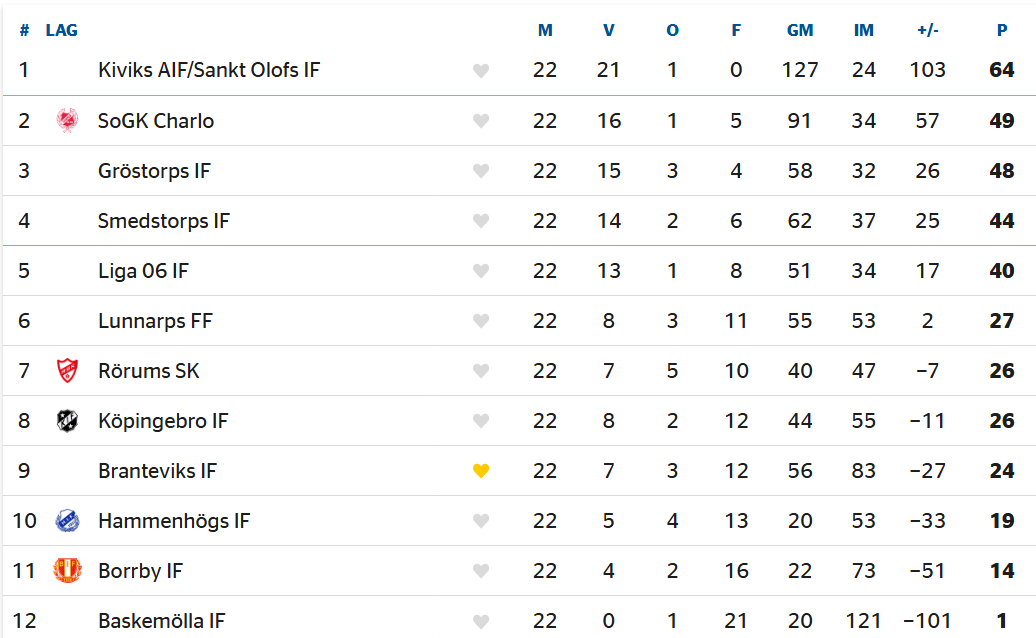Select the LAG column header
The height and width of the screenshot is (638, 1036).
coord(61,30)
